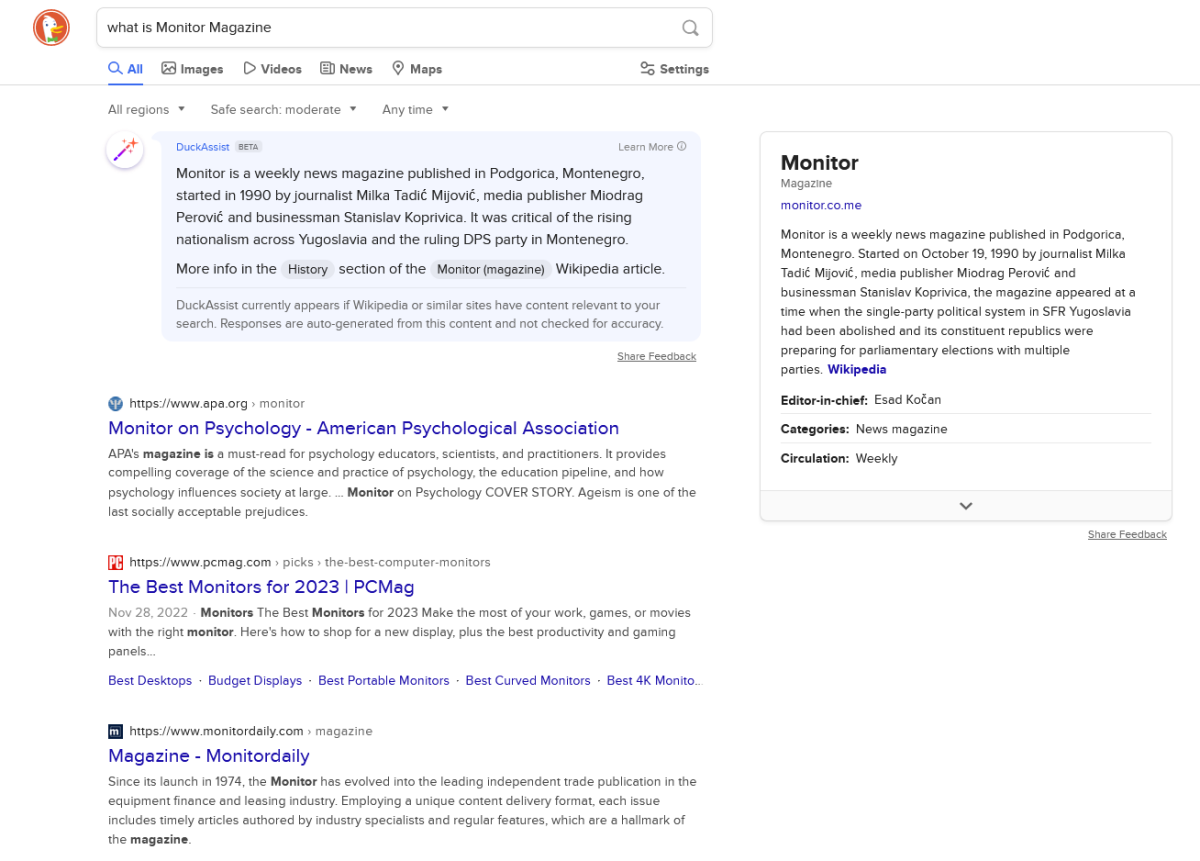Screen dimensions: 1200x861
Task: Open Monitor on Psychology result title
Action: point(363,428)
